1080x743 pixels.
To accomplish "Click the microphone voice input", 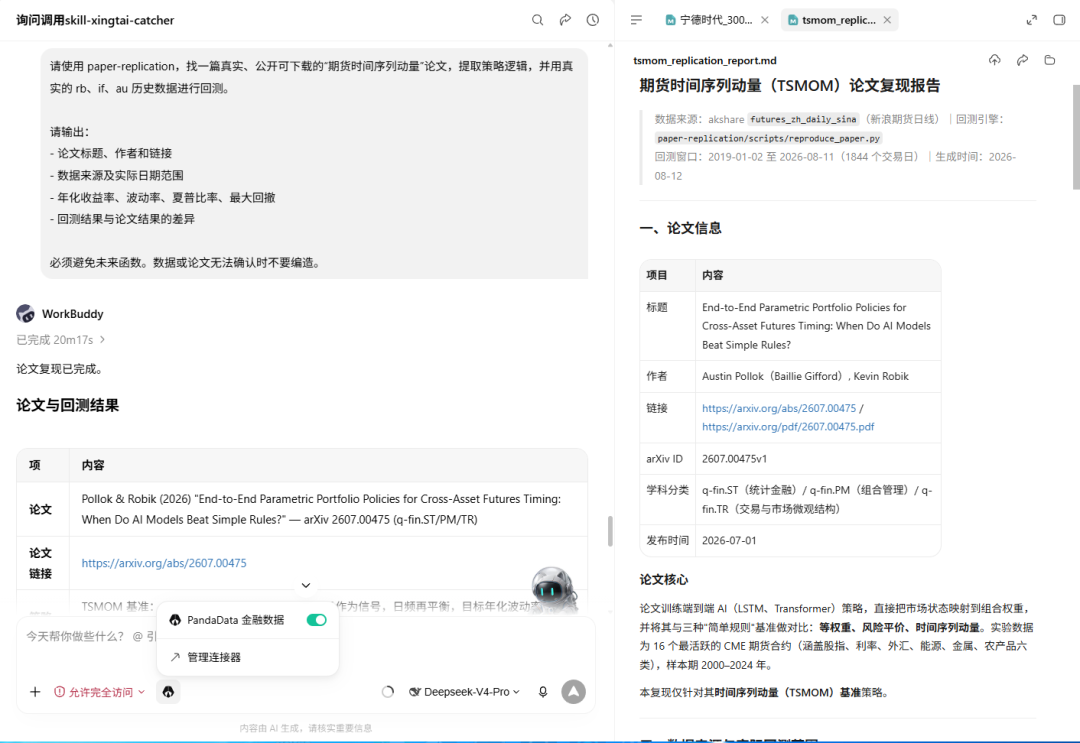I will tap(543, 691).
